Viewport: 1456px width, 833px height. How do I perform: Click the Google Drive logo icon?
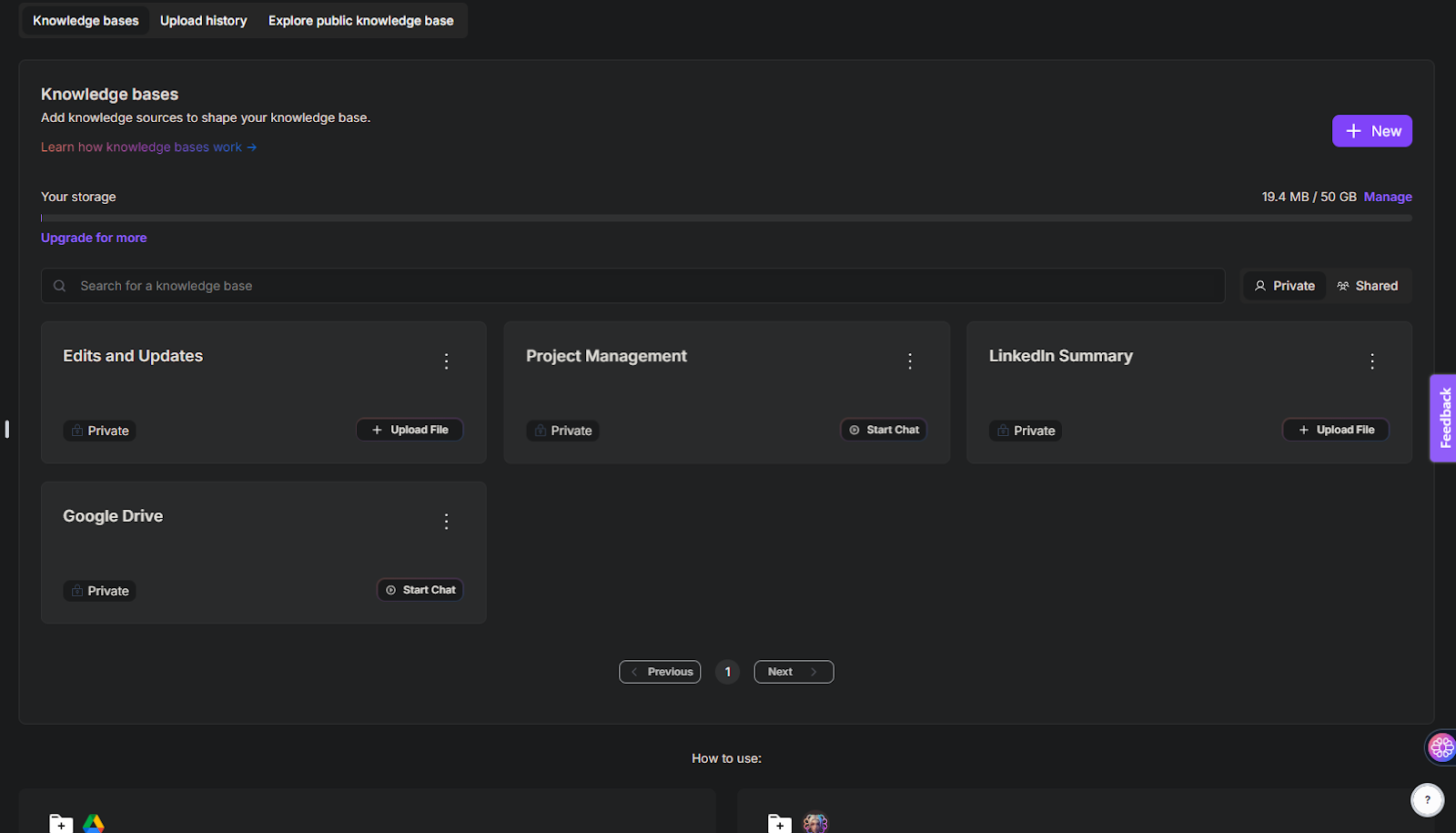94,824
